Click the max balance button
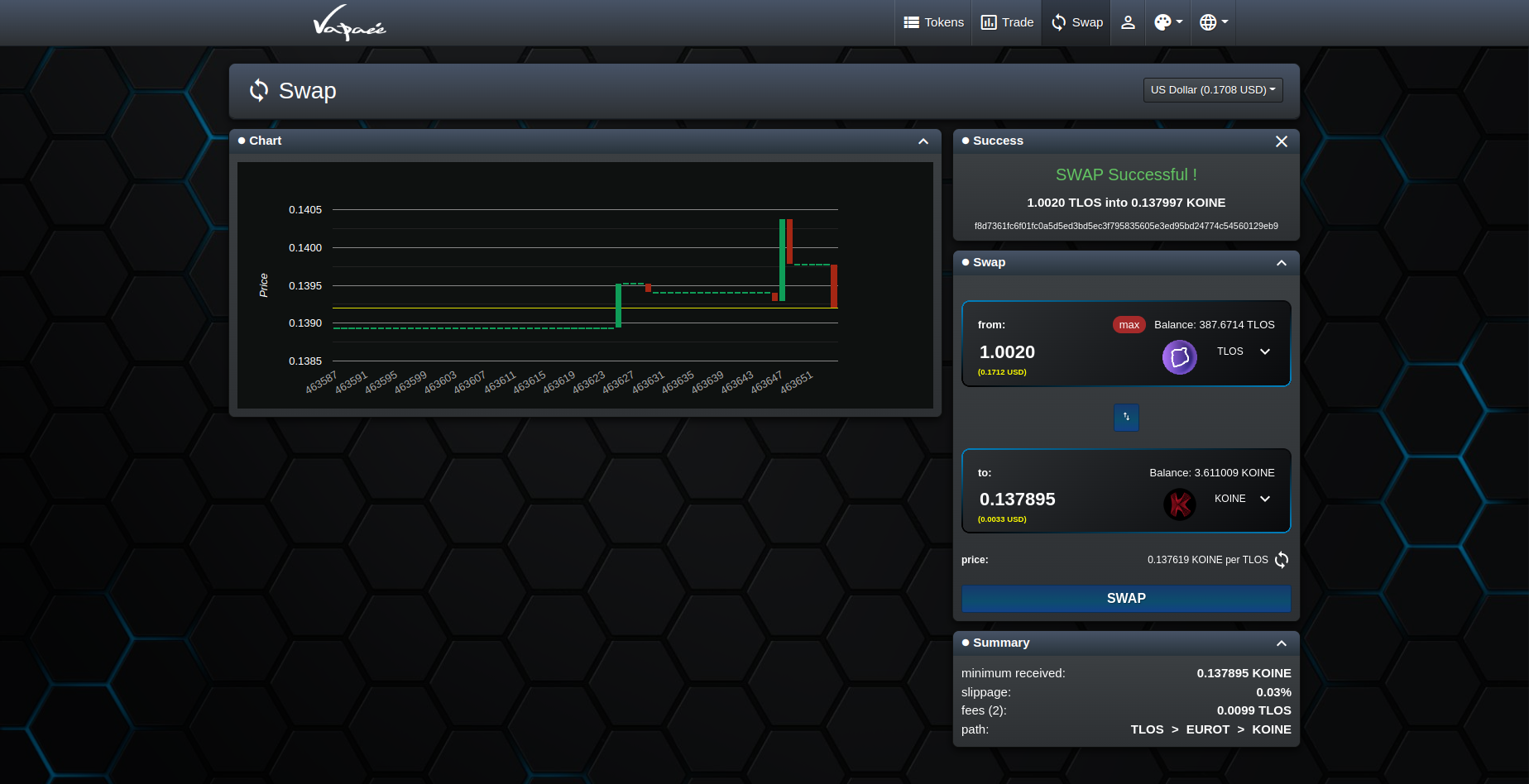Viewport: 1529px width, 784px height. point(1129,325)
